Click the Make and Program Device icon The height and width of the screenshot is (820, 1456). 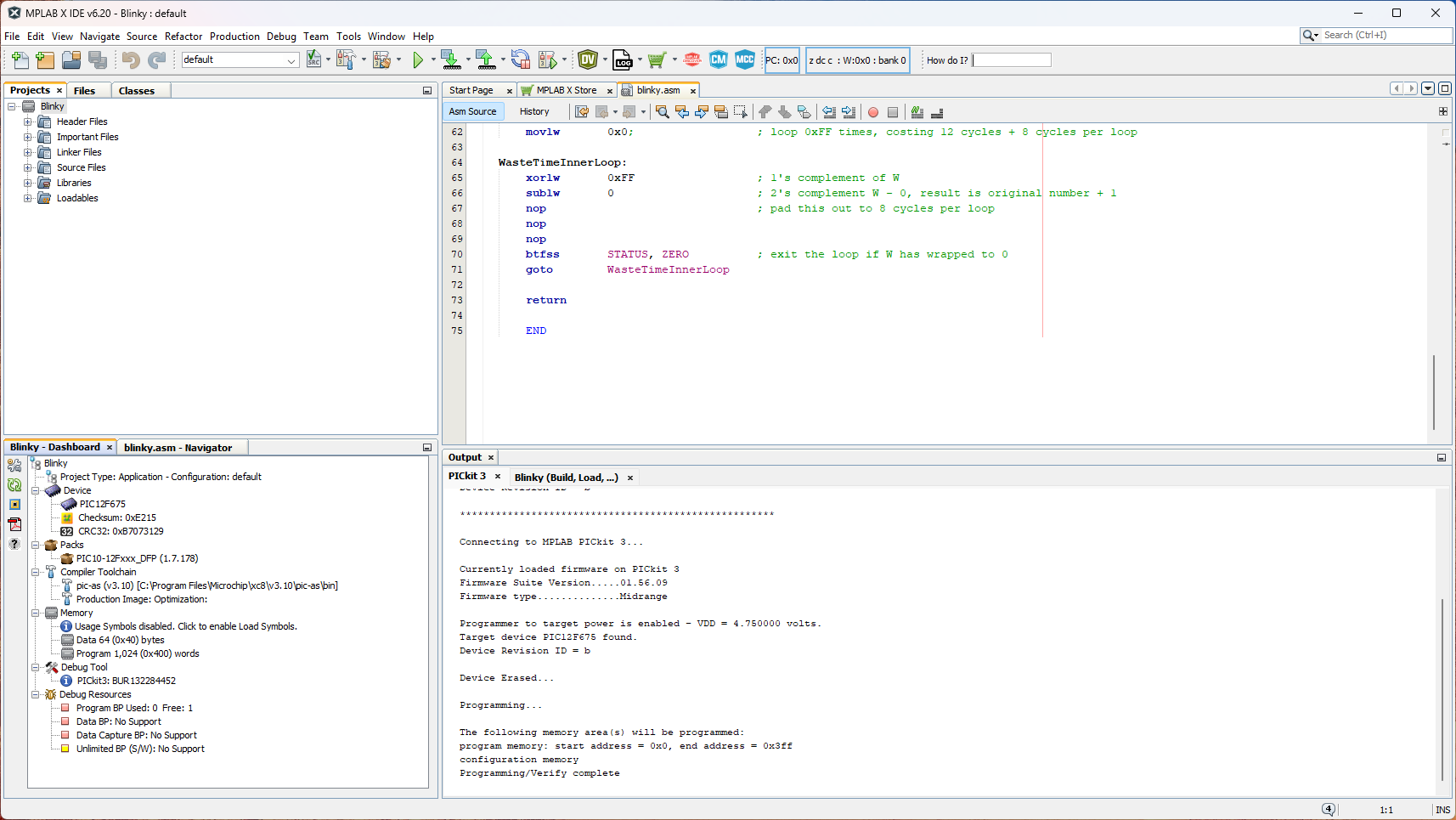[x=450, y=59]
